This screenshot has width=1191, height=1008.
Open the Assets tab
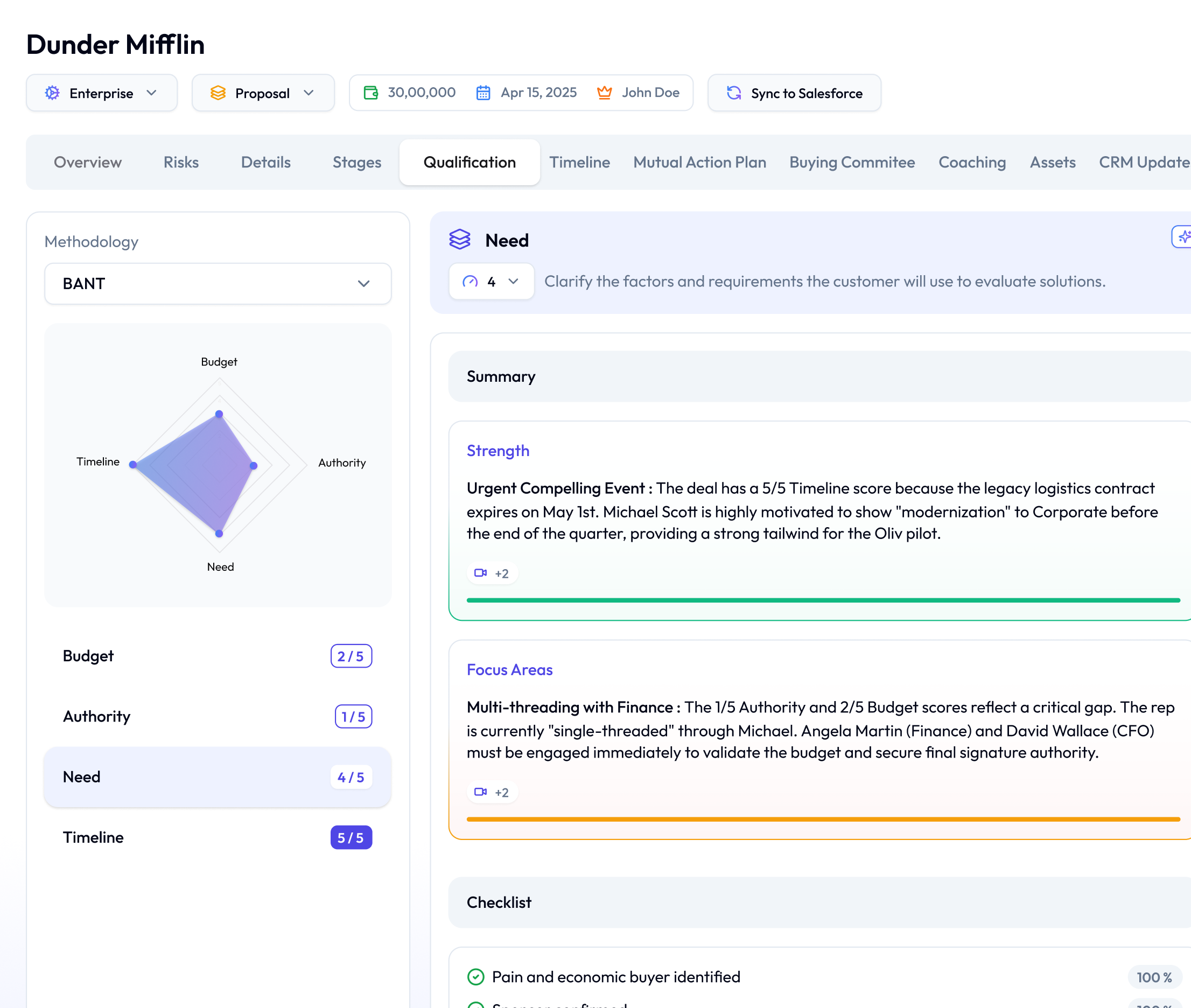click(x=1053, y=162)
